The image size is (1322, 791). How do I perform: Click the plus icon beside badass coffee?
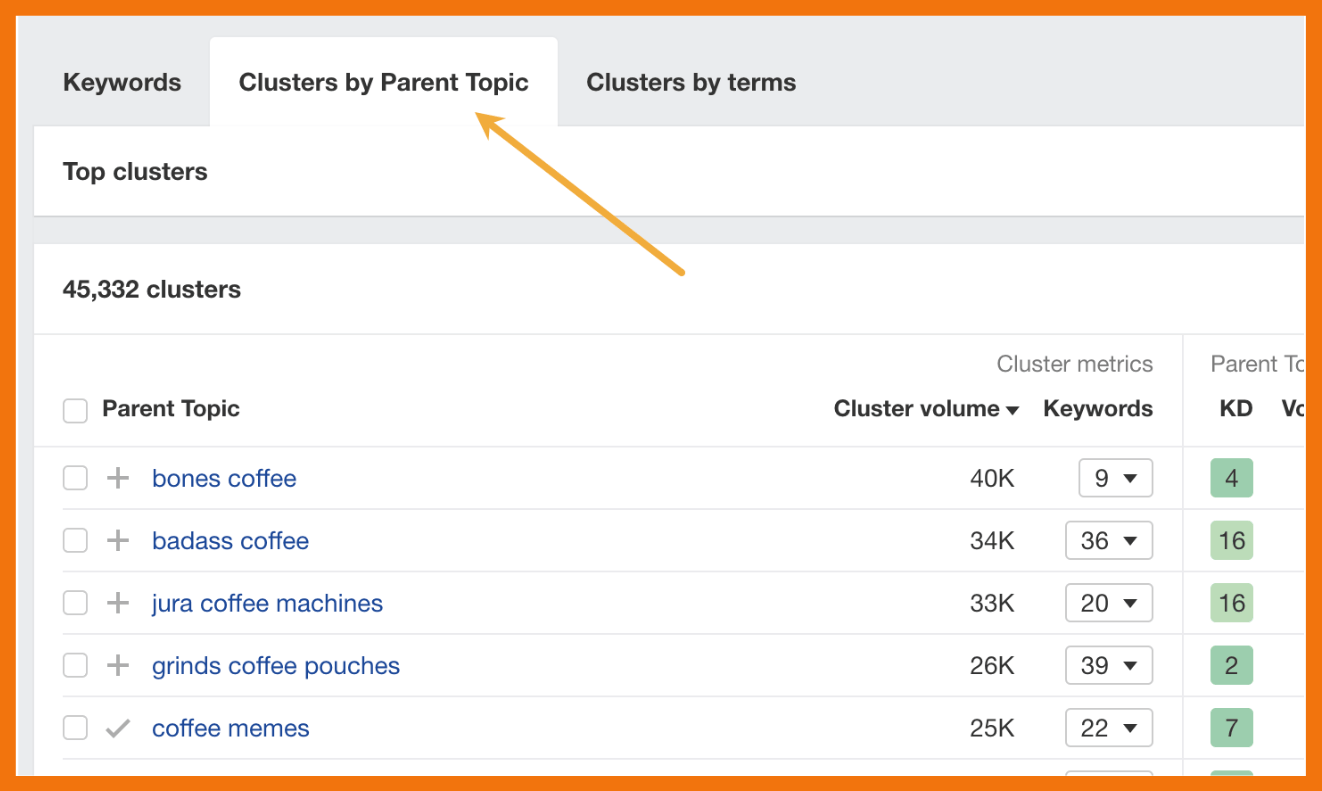click(x=117, y=540)
